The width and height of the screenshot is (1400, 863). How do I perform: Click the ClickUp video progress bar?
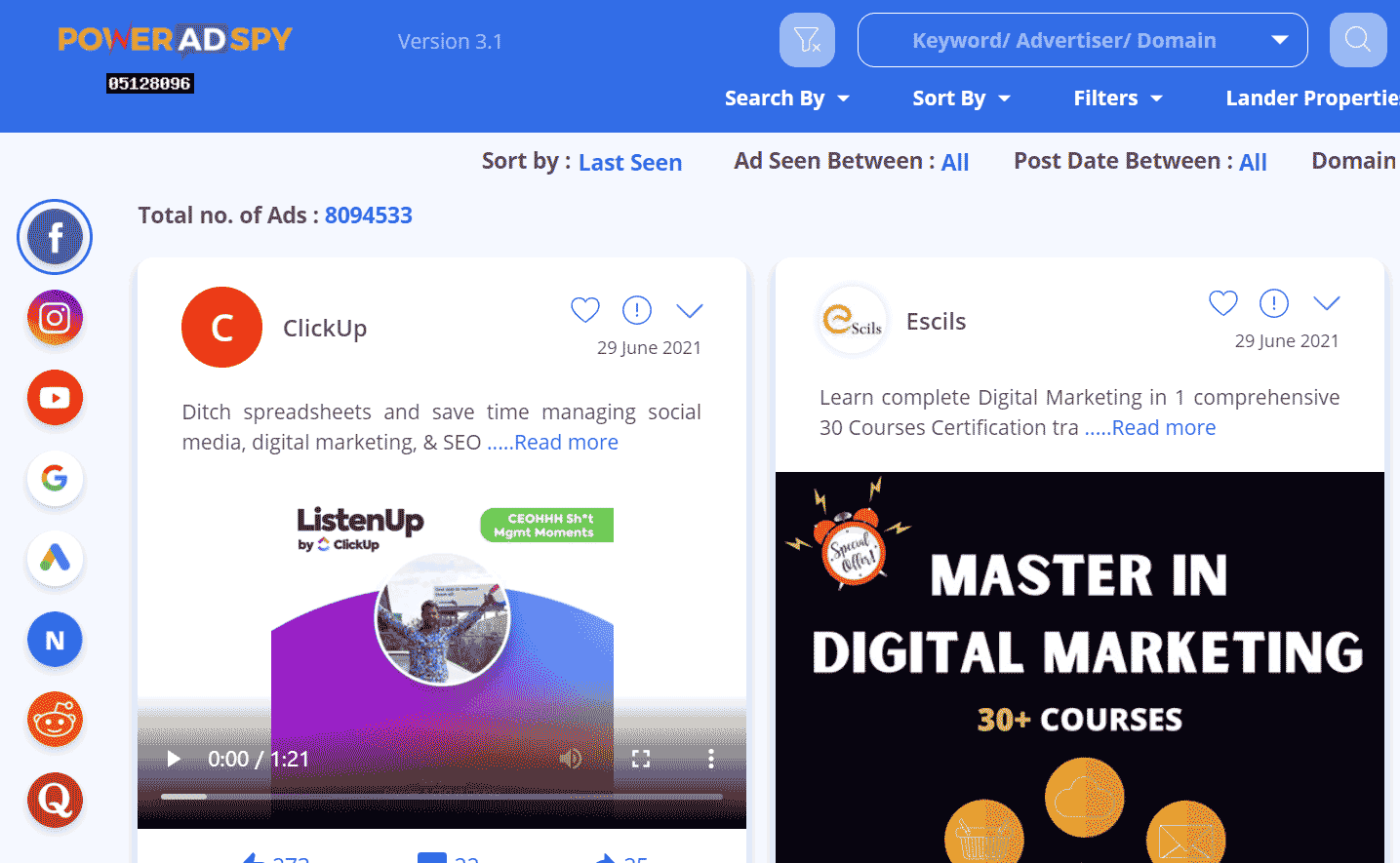[x=441, y=797]
